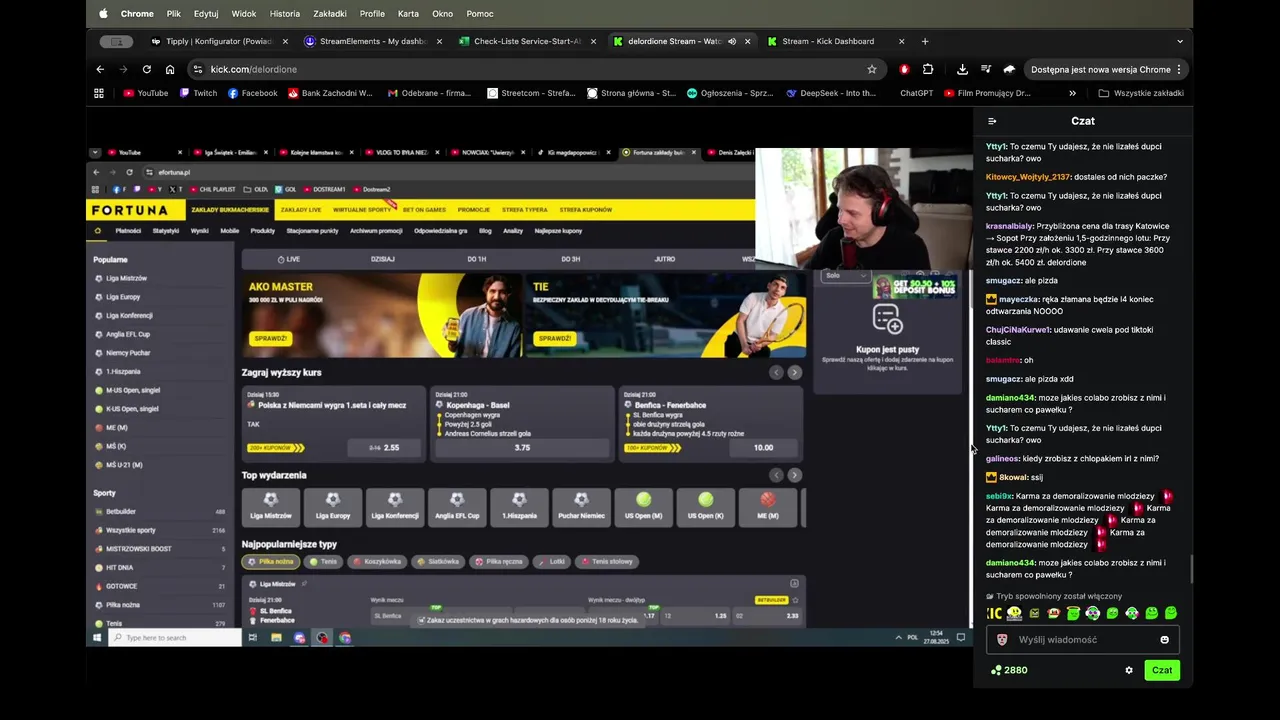Image resolution: width=1280 pixels, height=720 pixels.
Task: Click the 2.55 odds button
Action: coord(383,447)
